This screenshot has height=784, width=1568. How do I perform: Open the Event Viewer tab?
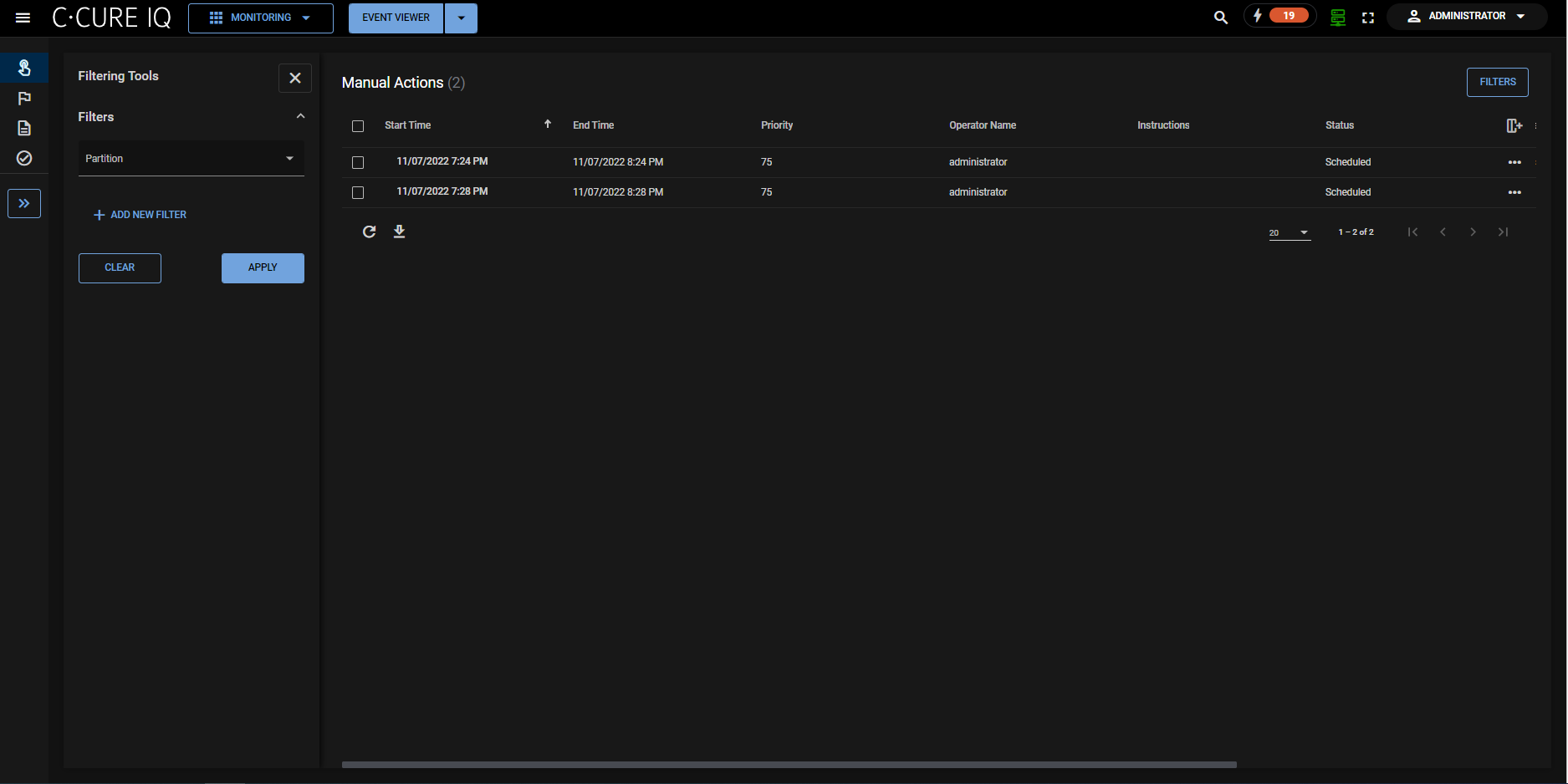point(396,18)
